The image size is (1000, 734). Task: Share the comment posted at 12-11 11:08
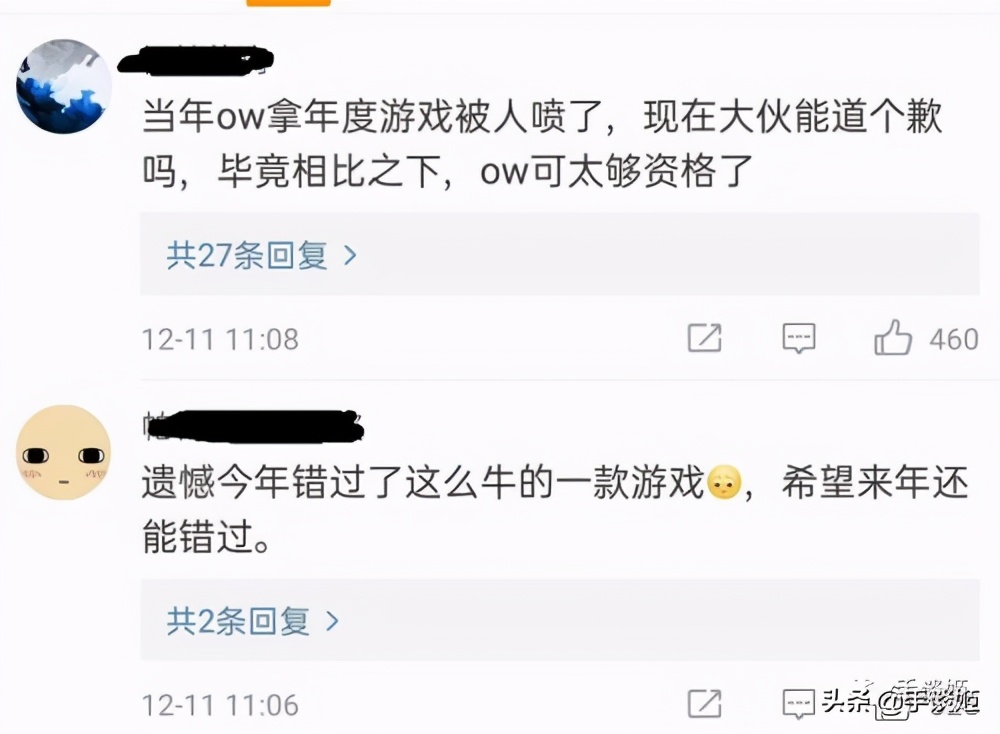coord(705,338)
